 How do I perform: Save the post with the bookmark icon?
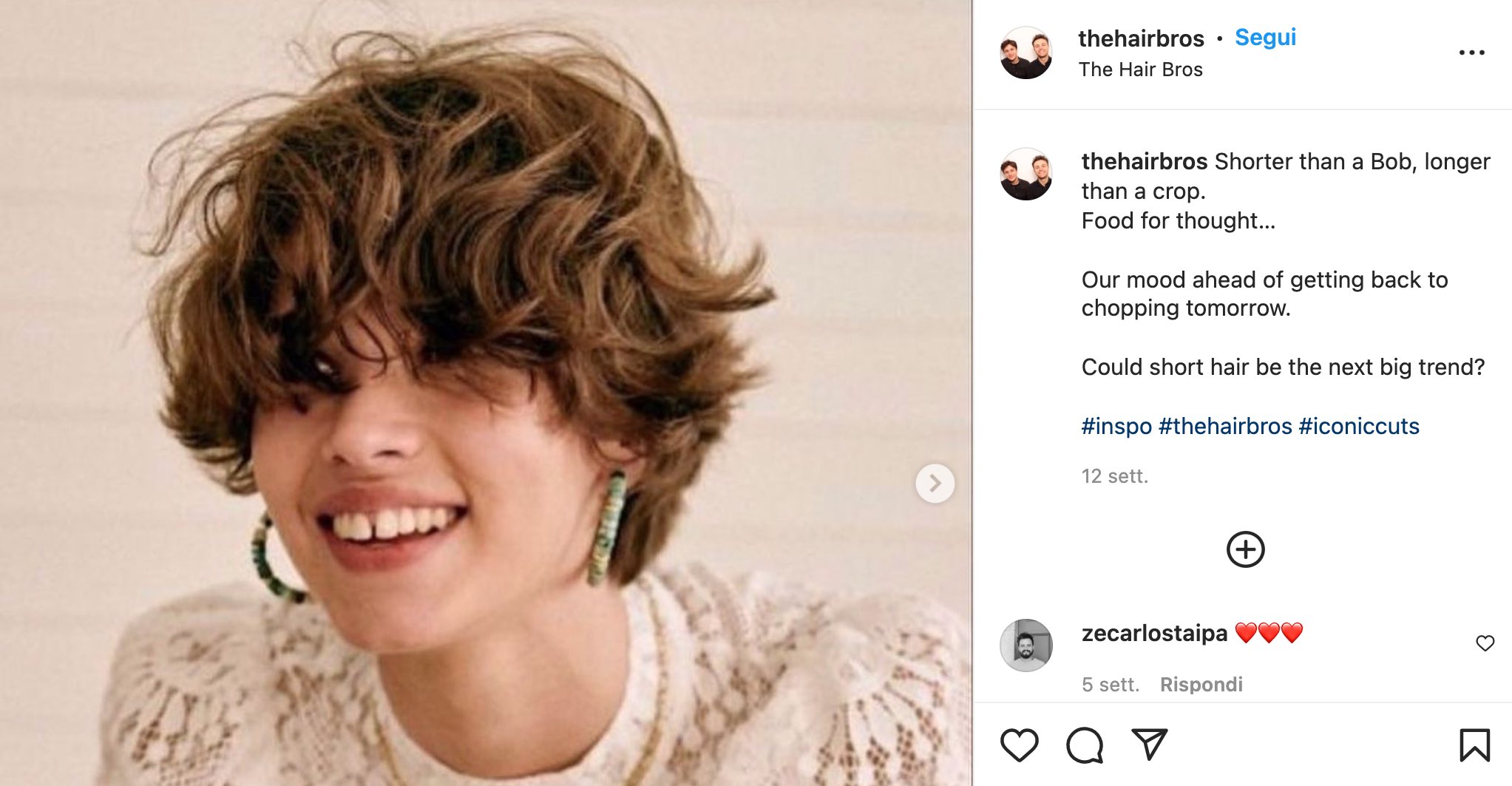[1474, 745]
